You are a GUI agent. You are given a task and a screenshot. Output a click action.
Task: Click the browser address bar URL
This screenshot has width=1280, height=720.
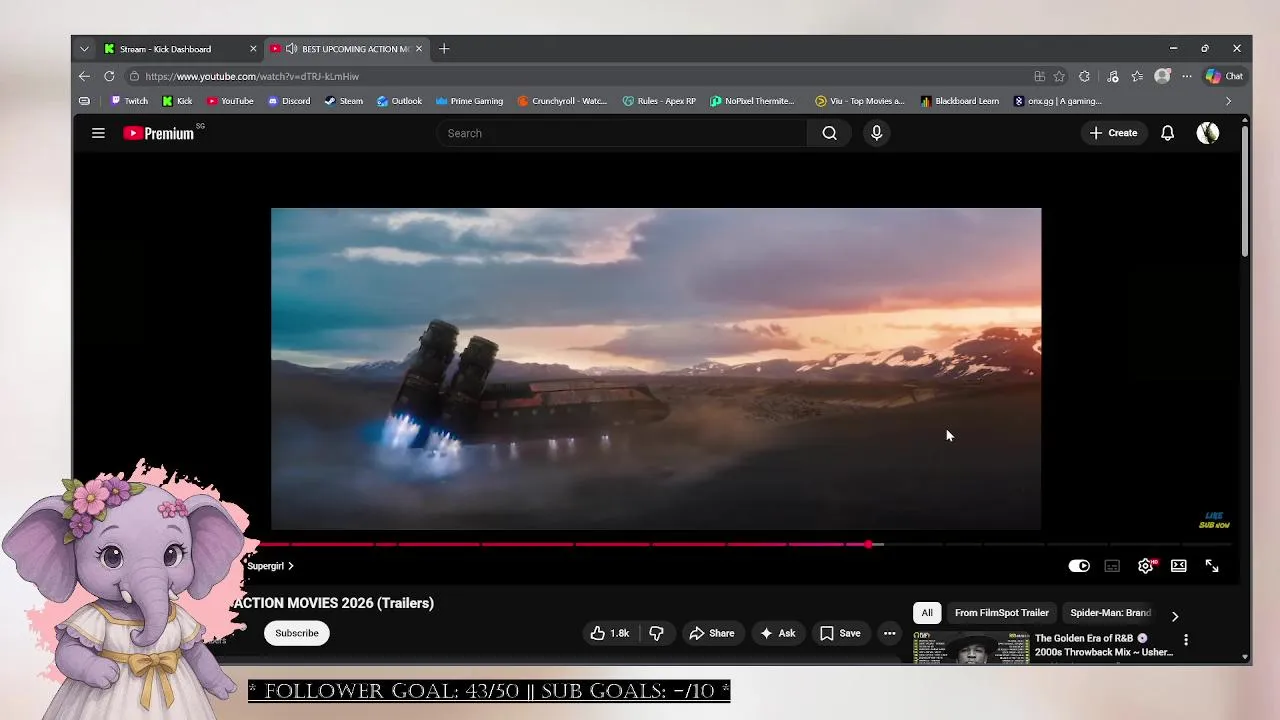tap(252, 76)
